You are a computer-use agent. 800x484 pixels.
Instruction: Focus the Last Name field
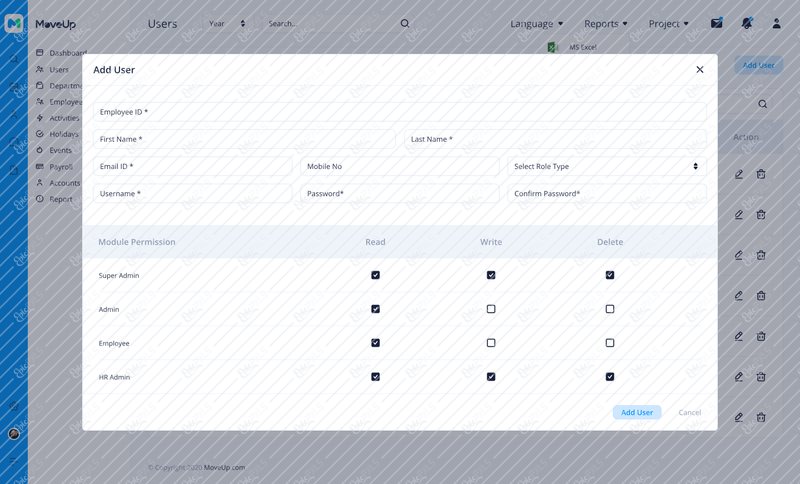(x=555, y=139)
